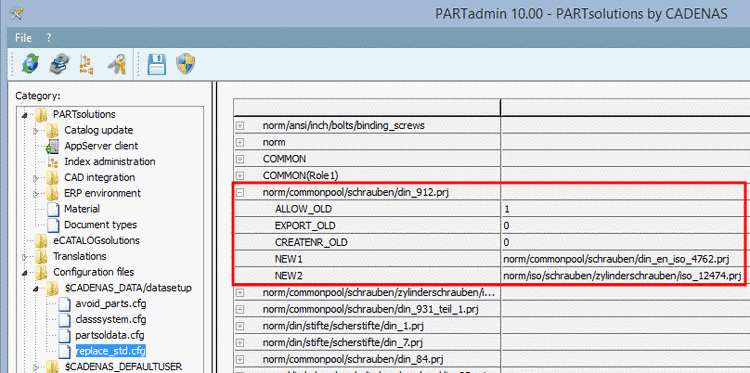Collapse the $CADENAS_DATA/datasetup tree node
Screen dimensions: 750x373
(x=36, y=288)
